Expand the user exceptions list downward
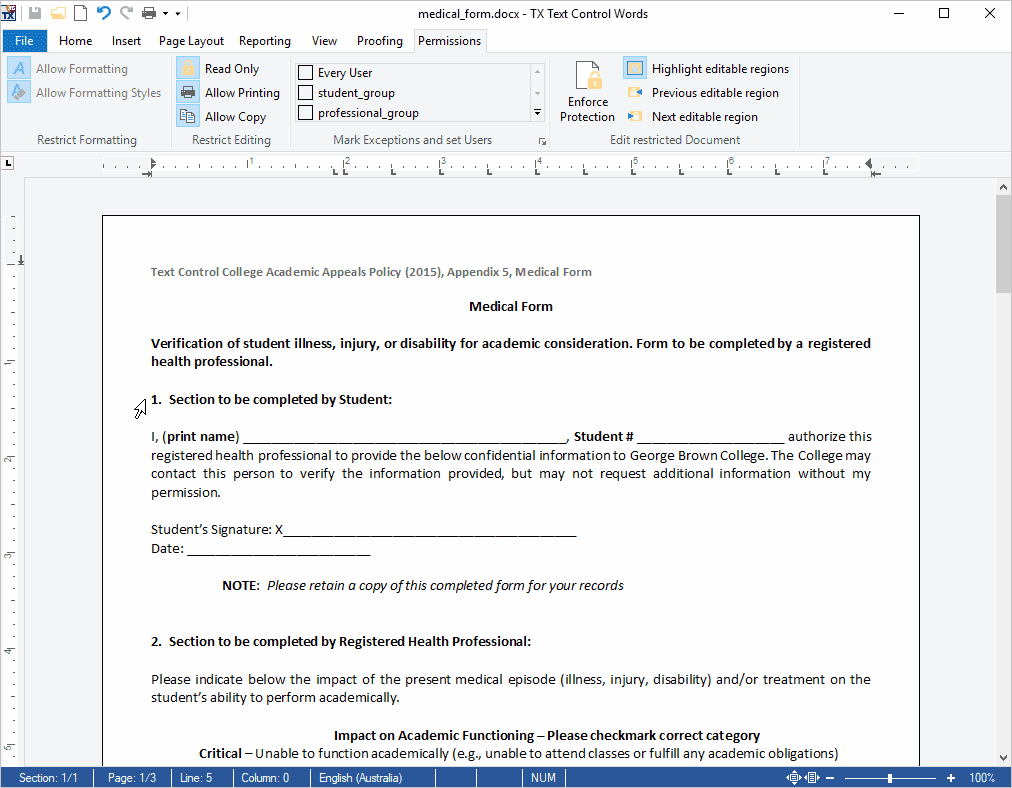 [x=537, y=113]
